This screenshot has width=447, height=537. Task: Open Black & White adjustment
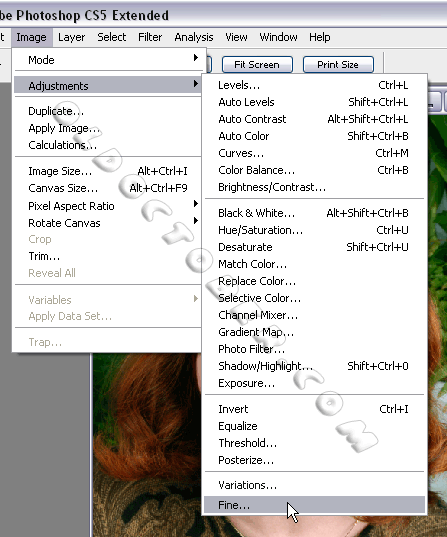click(x=314, y=213)
